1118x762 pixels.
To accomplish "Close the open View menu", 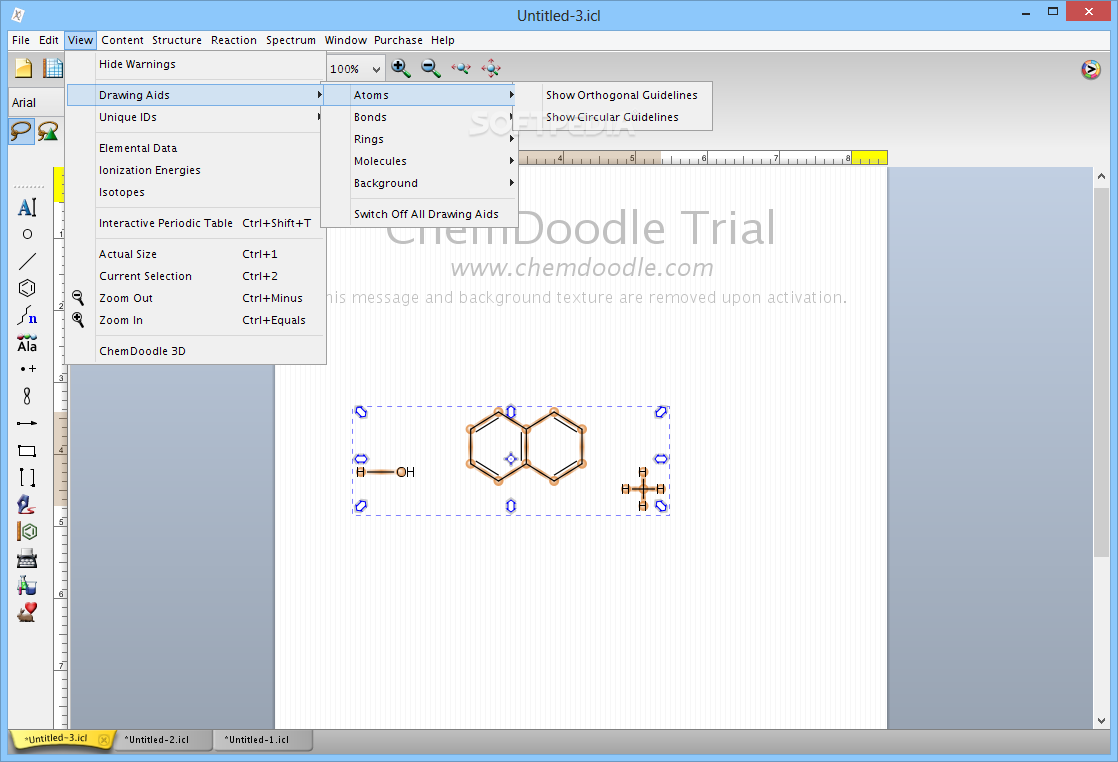I will click(81, 40).
